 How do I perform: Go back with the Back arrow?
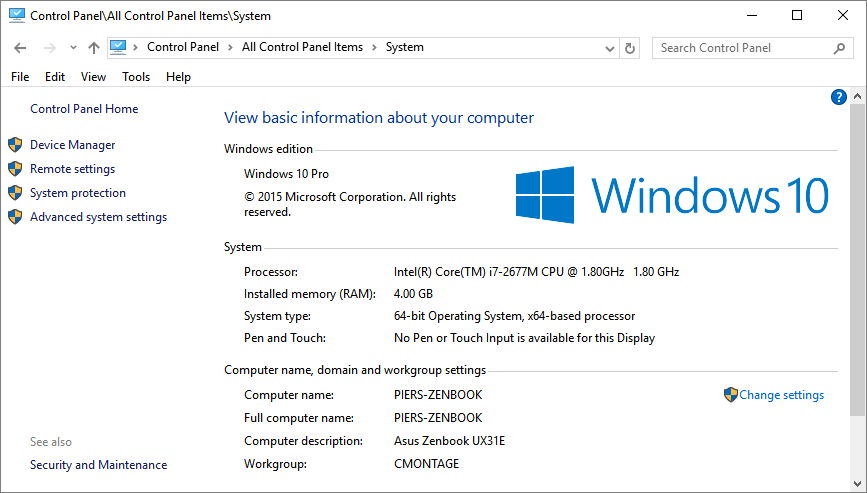(x=20, y=48)
